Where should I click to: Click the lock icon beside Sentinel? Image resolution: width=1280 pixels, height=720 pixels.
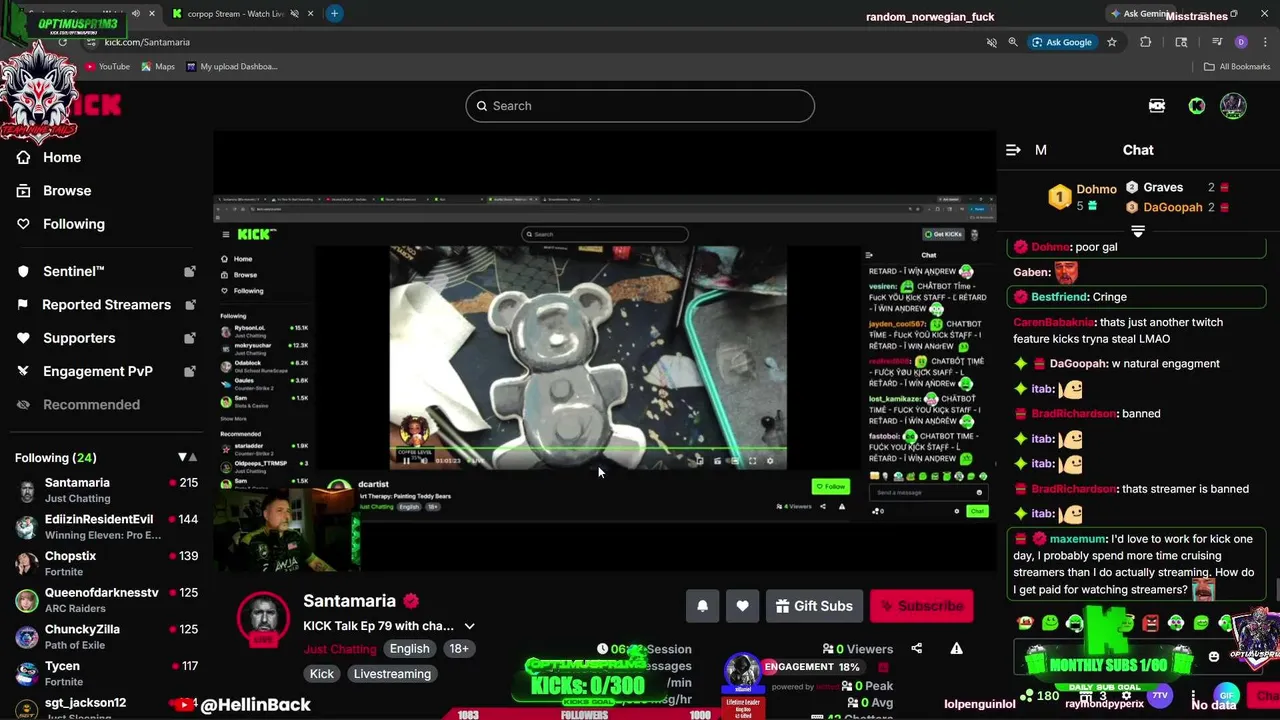coord(190,271)
